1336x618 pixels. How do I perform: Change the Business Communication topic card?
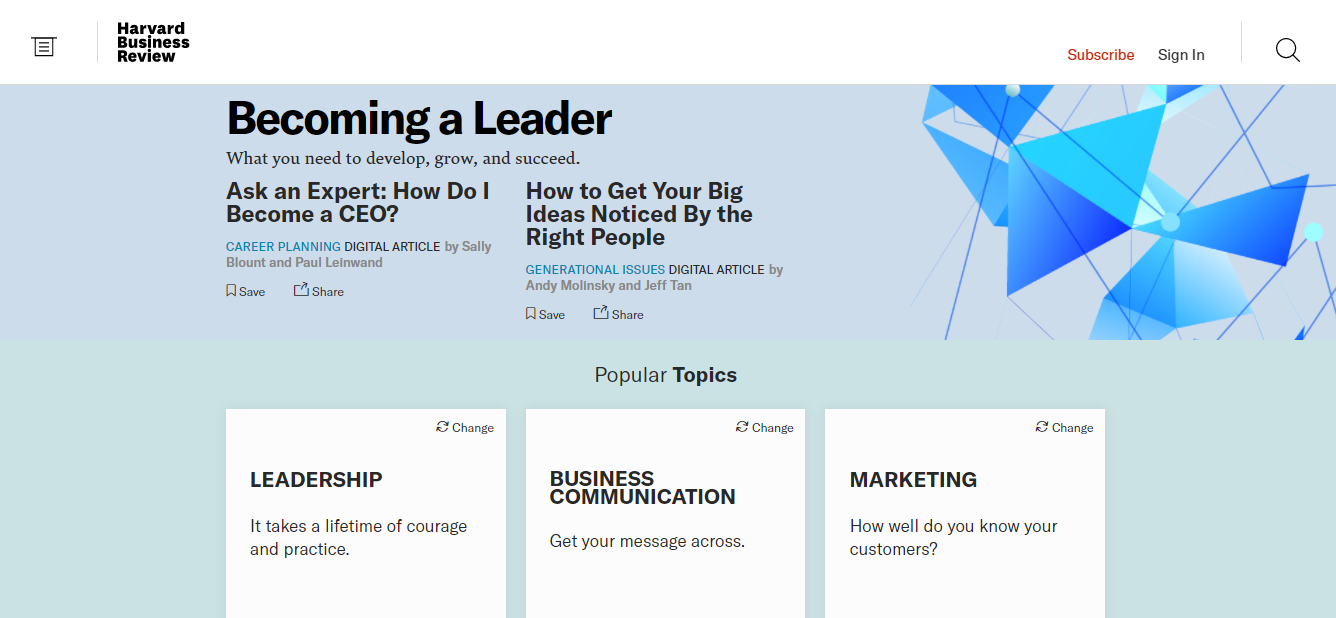coord(765,427)
